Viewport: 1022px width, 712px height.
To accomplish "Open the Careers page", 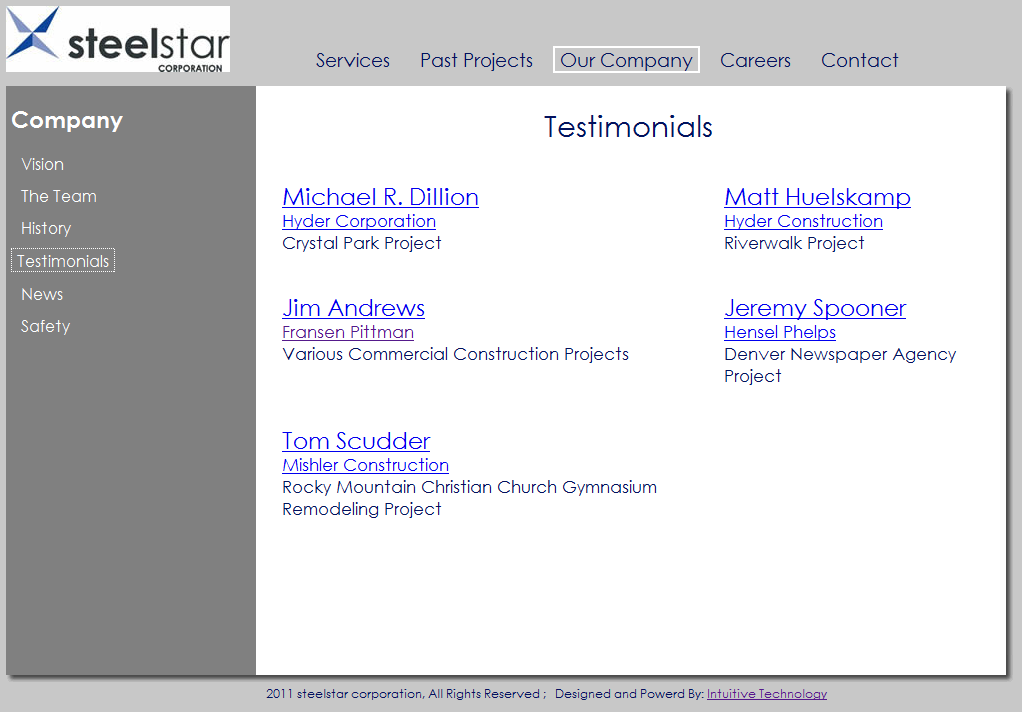I will coord(755,60).
